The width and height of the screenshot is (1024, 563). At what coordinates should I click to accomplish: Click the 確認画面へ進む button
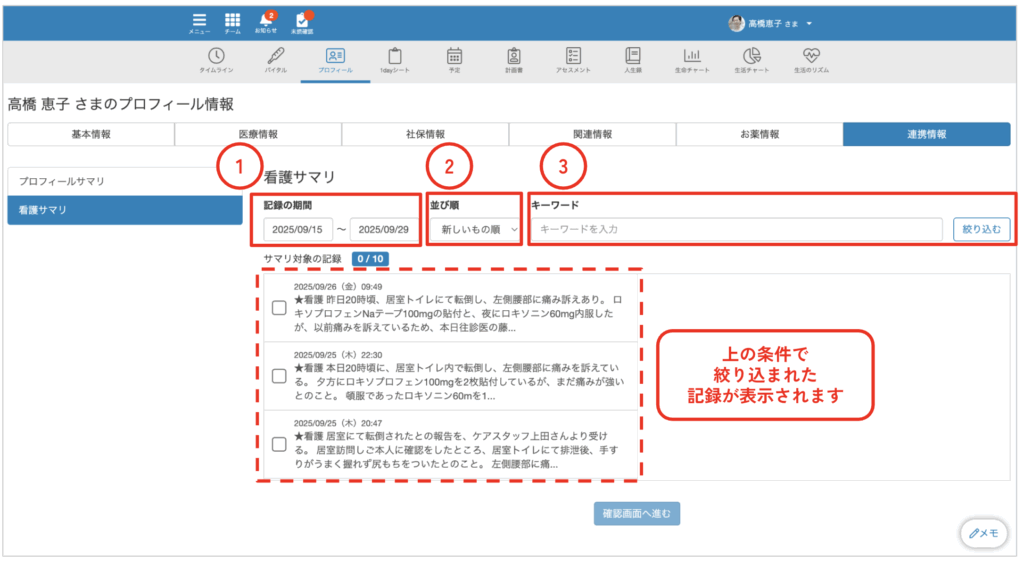[637, 515]
